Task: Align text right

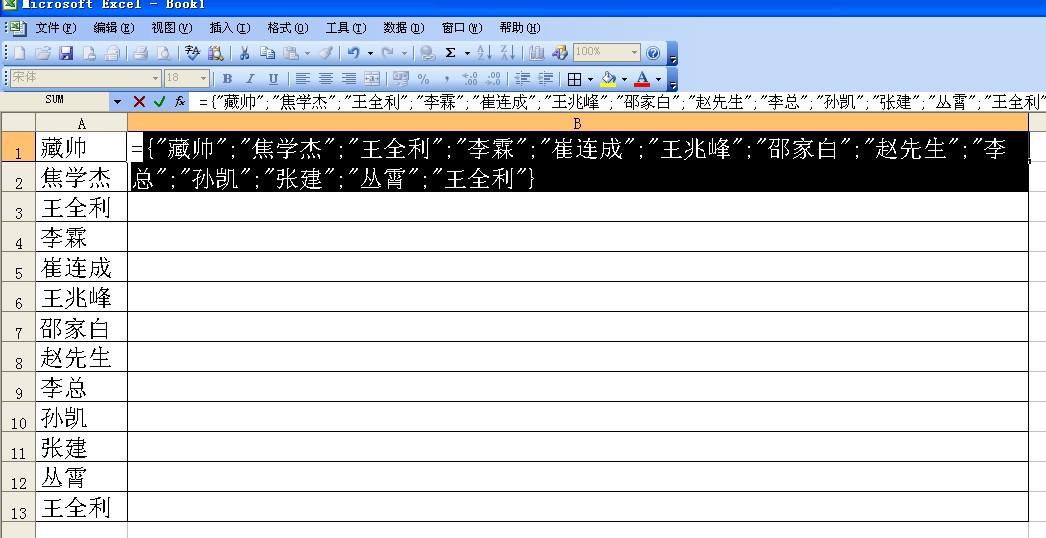Action: click(x=348, y=79)
